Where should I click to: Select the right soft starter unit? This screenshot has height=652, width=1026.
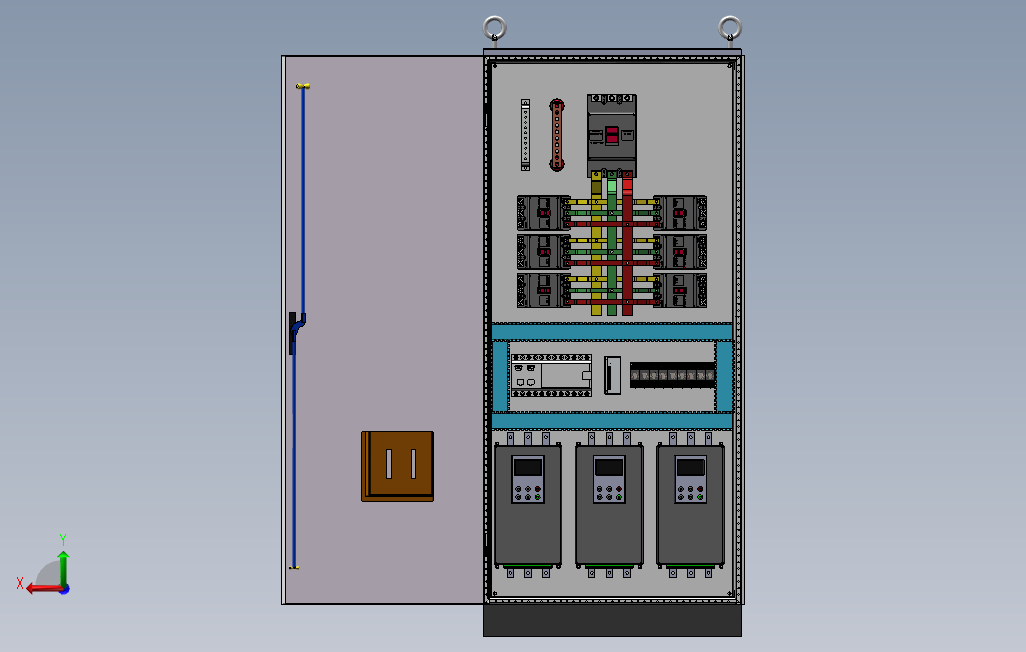pyautogui.click(x=690, y=505)
